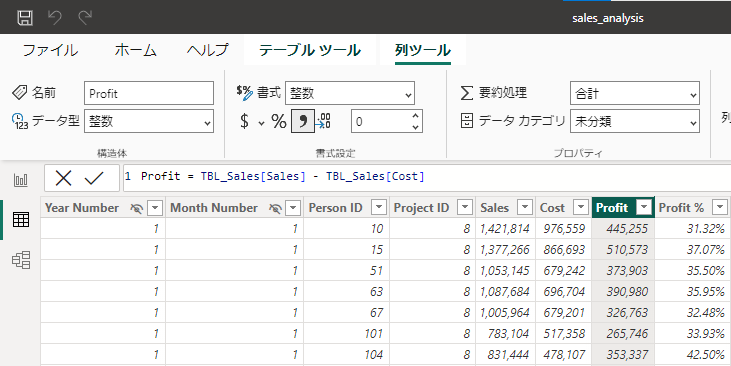The image size is (731, 366).
Task: Apply currency format with the $ button
Action: (244, 121)
